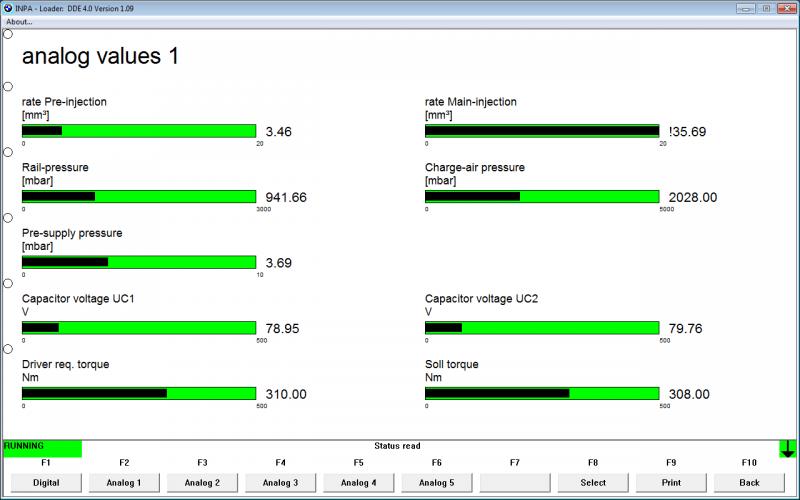Open Analog 4 values page
The image size is (800, 500).
[x=358, y=482]
